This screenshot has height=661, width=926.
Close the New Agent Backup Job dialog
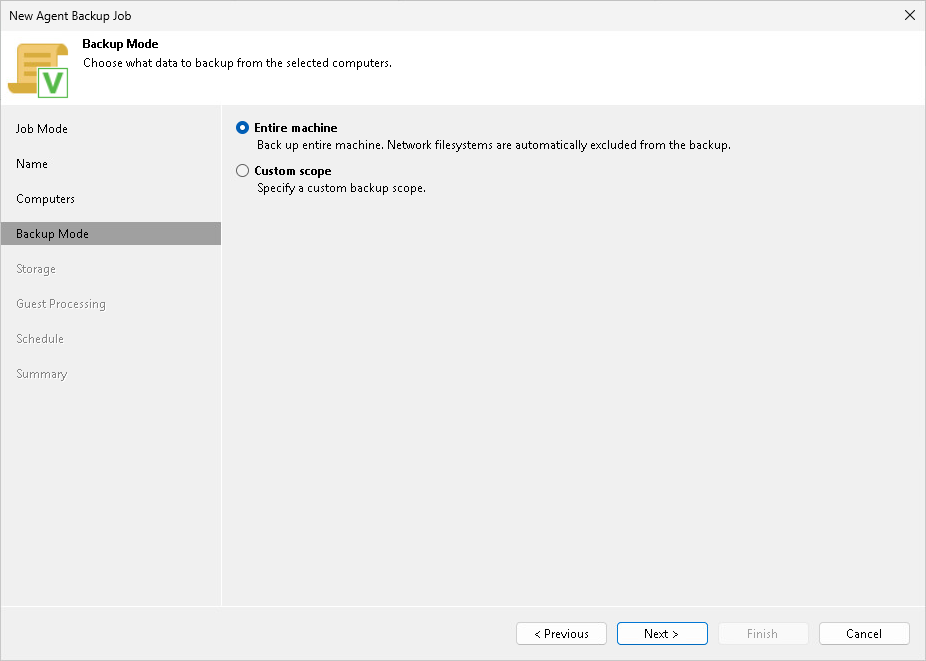point(909,15)
